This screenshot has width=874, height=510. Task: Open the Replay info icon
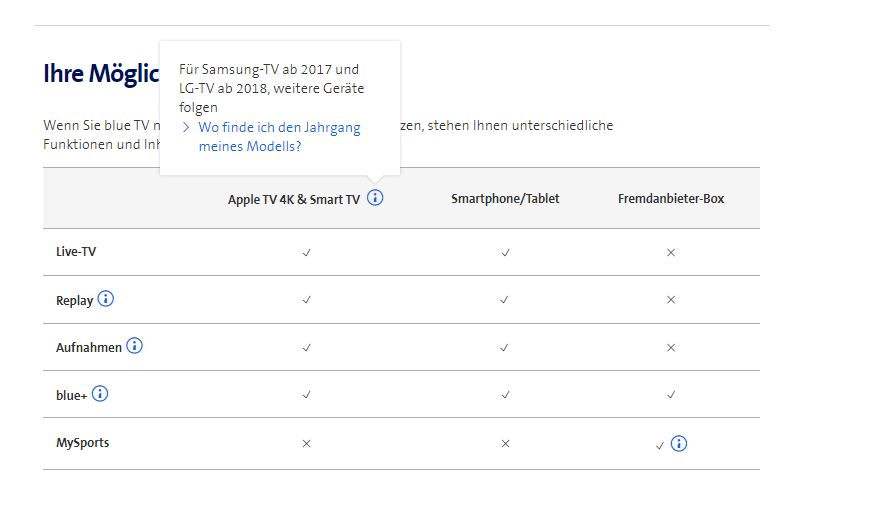click(x=106, y=299)
